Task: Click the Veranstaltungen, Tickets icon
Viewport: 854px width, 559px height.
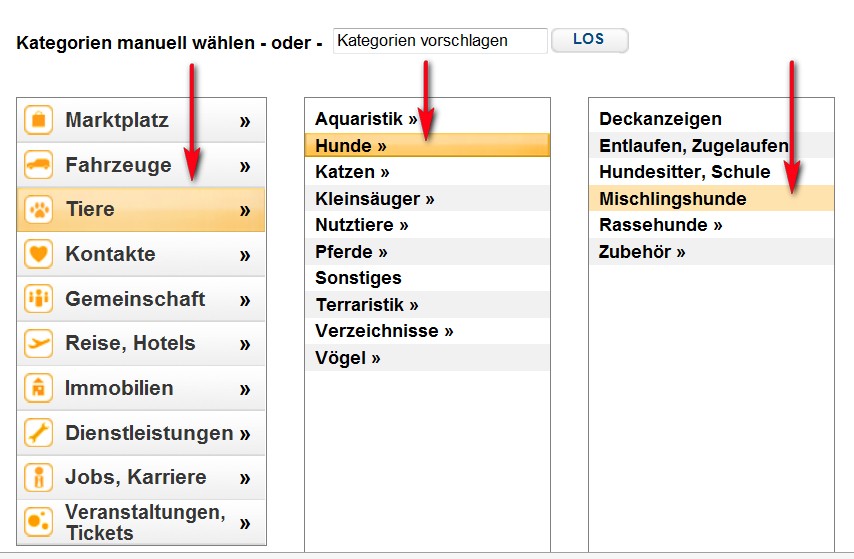Action: (x=39, y=522)
